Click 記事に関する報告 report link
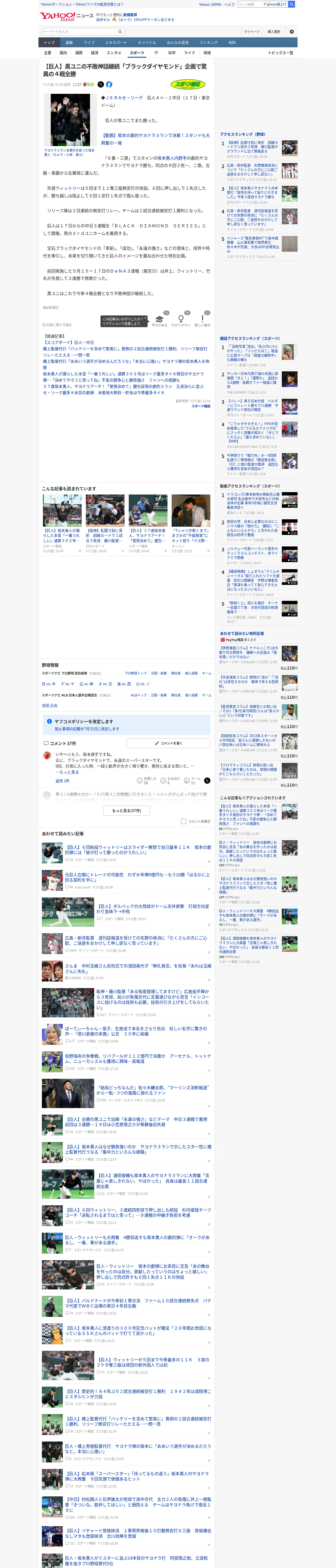Viewport: 336px width, 1568px height. click(57, 325)
